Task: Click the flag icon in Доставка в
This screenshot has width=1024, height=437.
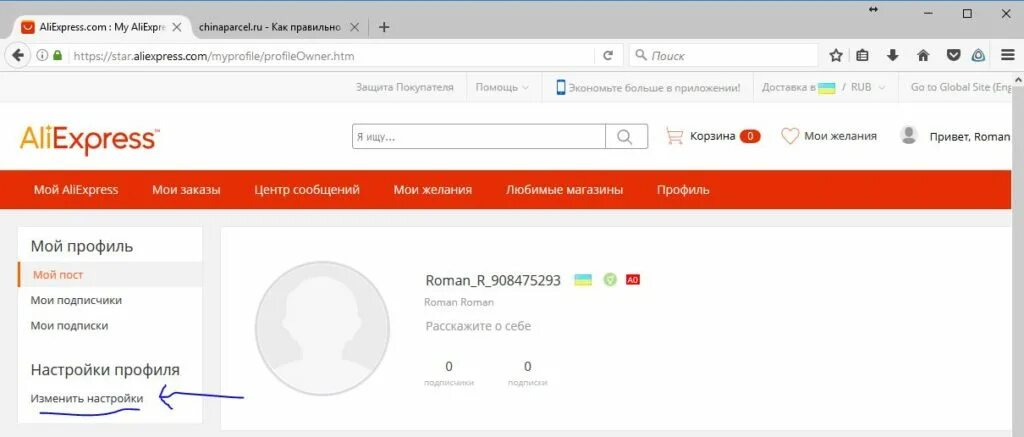Action: tap(827, 88)
